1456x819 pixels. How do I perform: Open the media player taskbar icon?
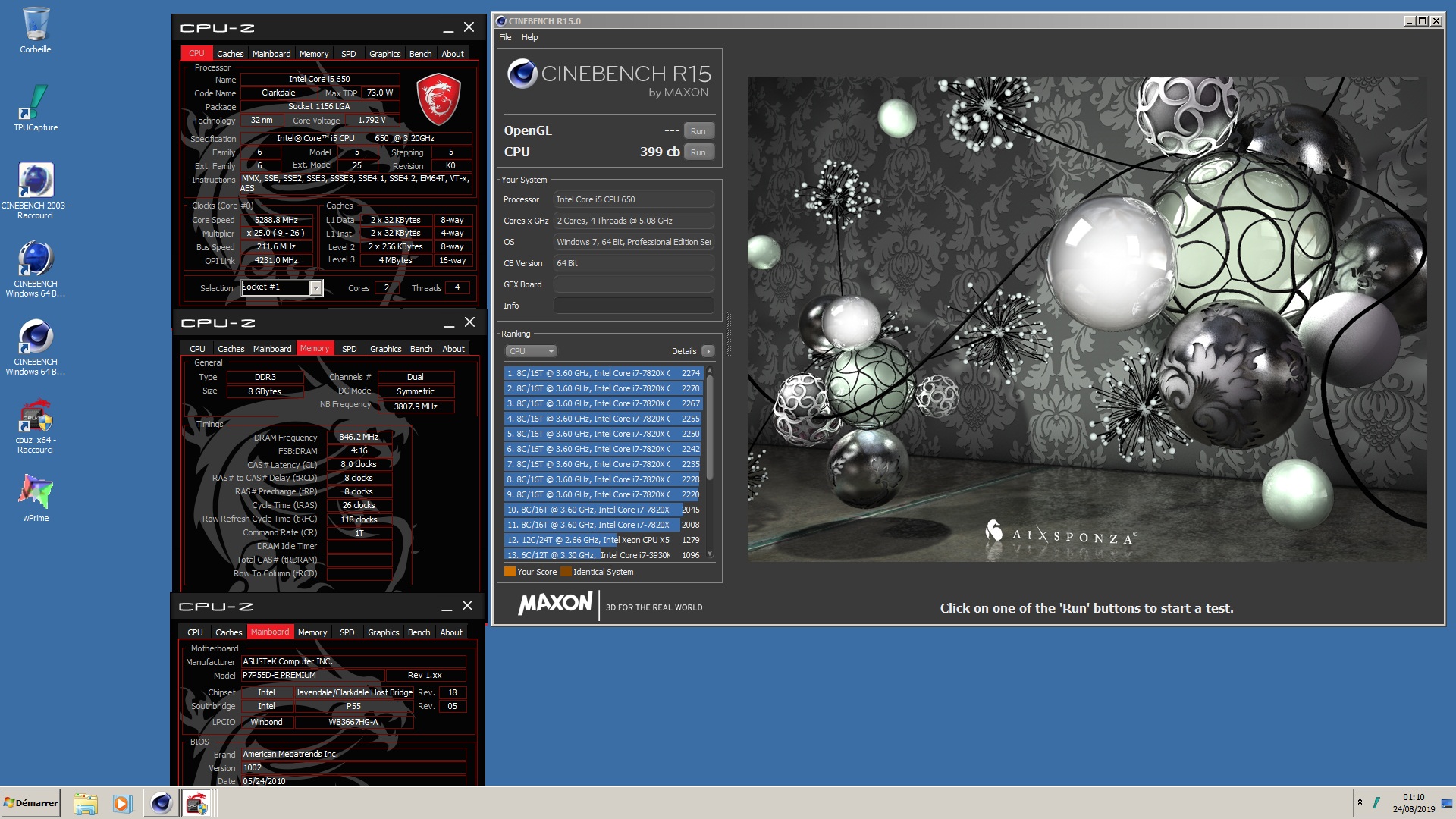122,803
